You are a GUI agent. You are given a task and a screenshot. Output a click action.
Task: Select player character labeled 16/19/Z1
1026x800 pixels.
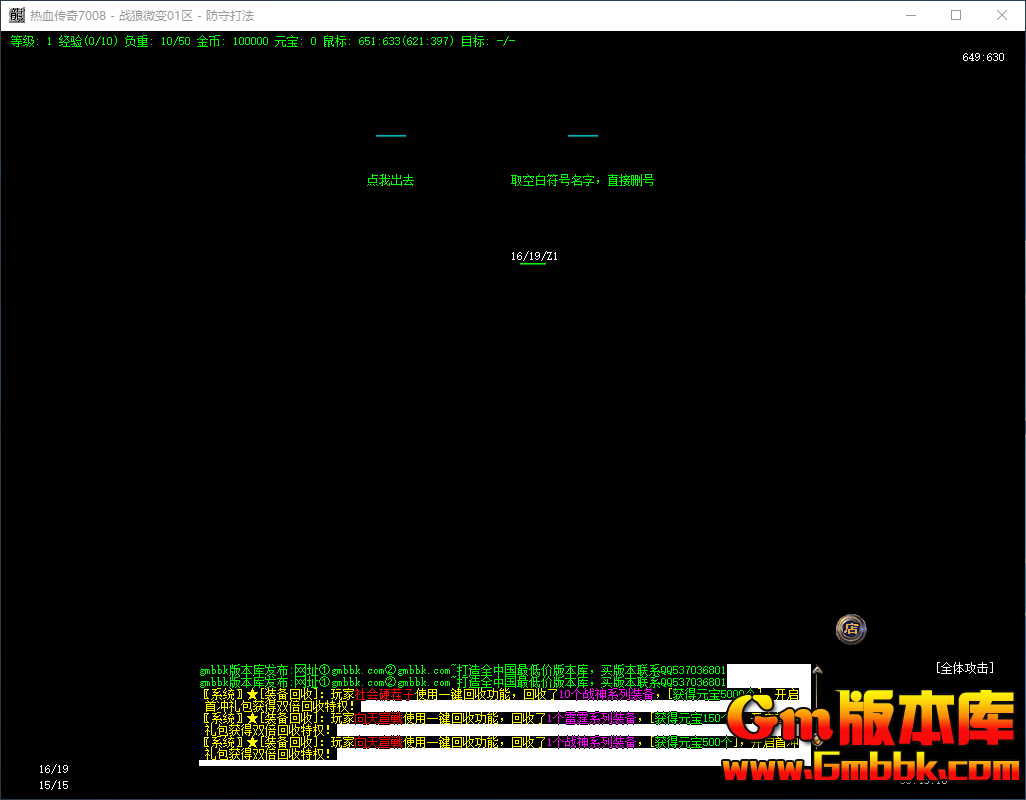tap(534, 257)
